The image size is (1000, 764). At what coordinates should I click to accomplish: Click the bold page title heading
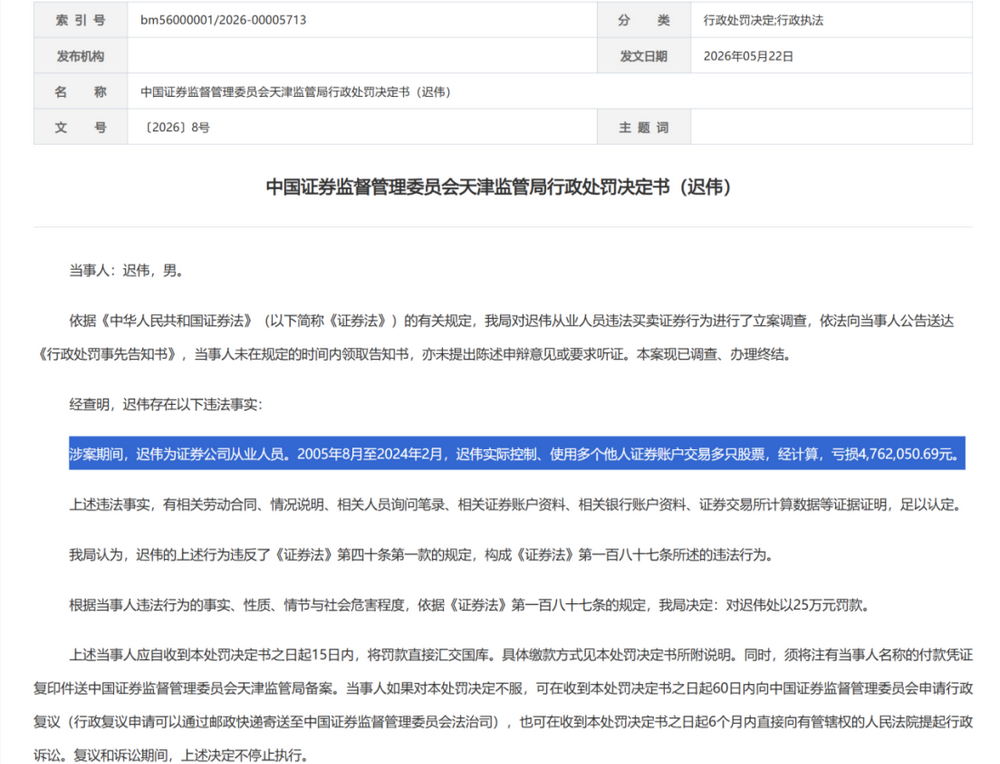click(x=499, y=187)
